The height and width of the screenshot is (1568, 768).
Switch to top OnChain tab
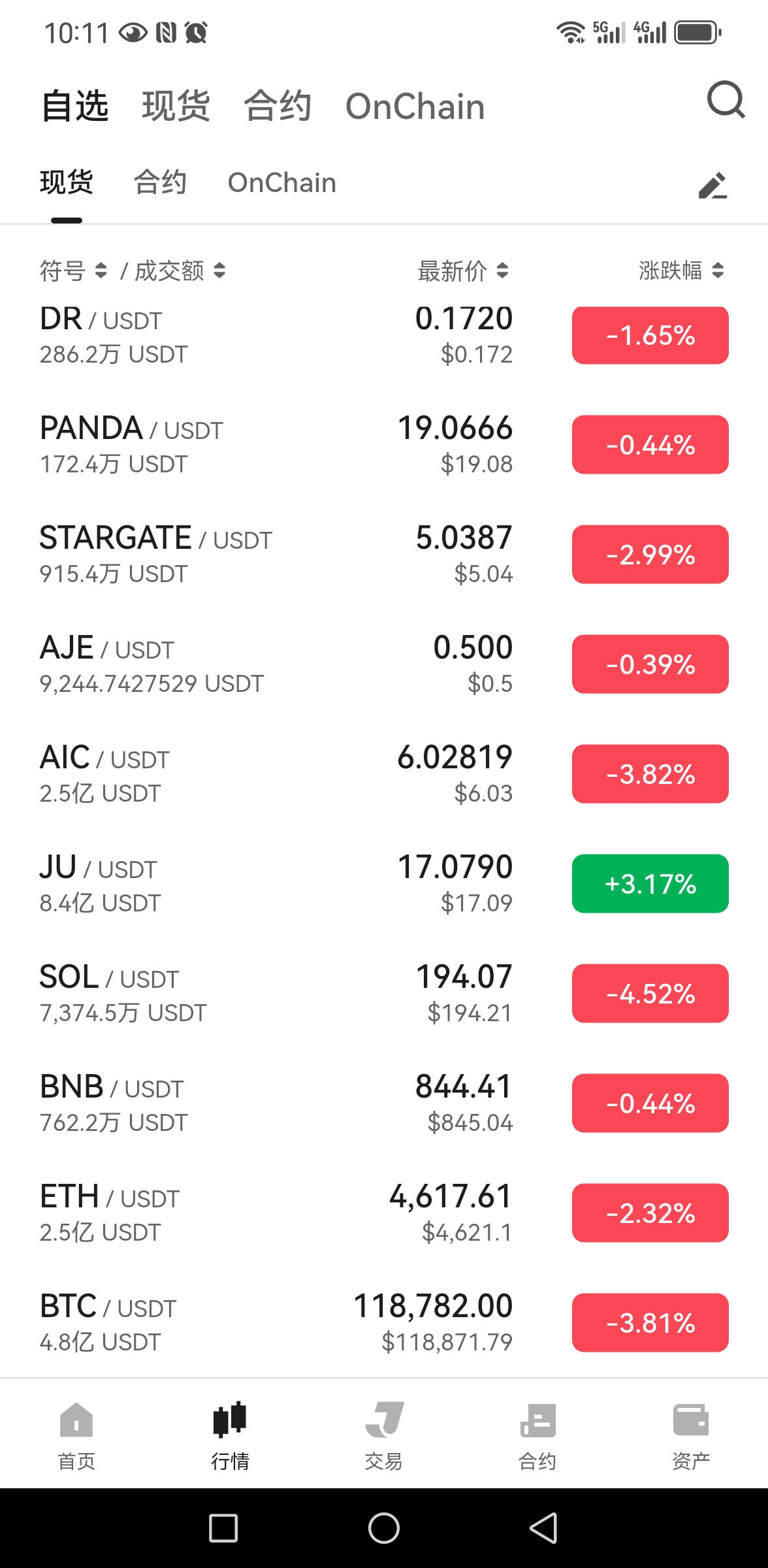415,106
